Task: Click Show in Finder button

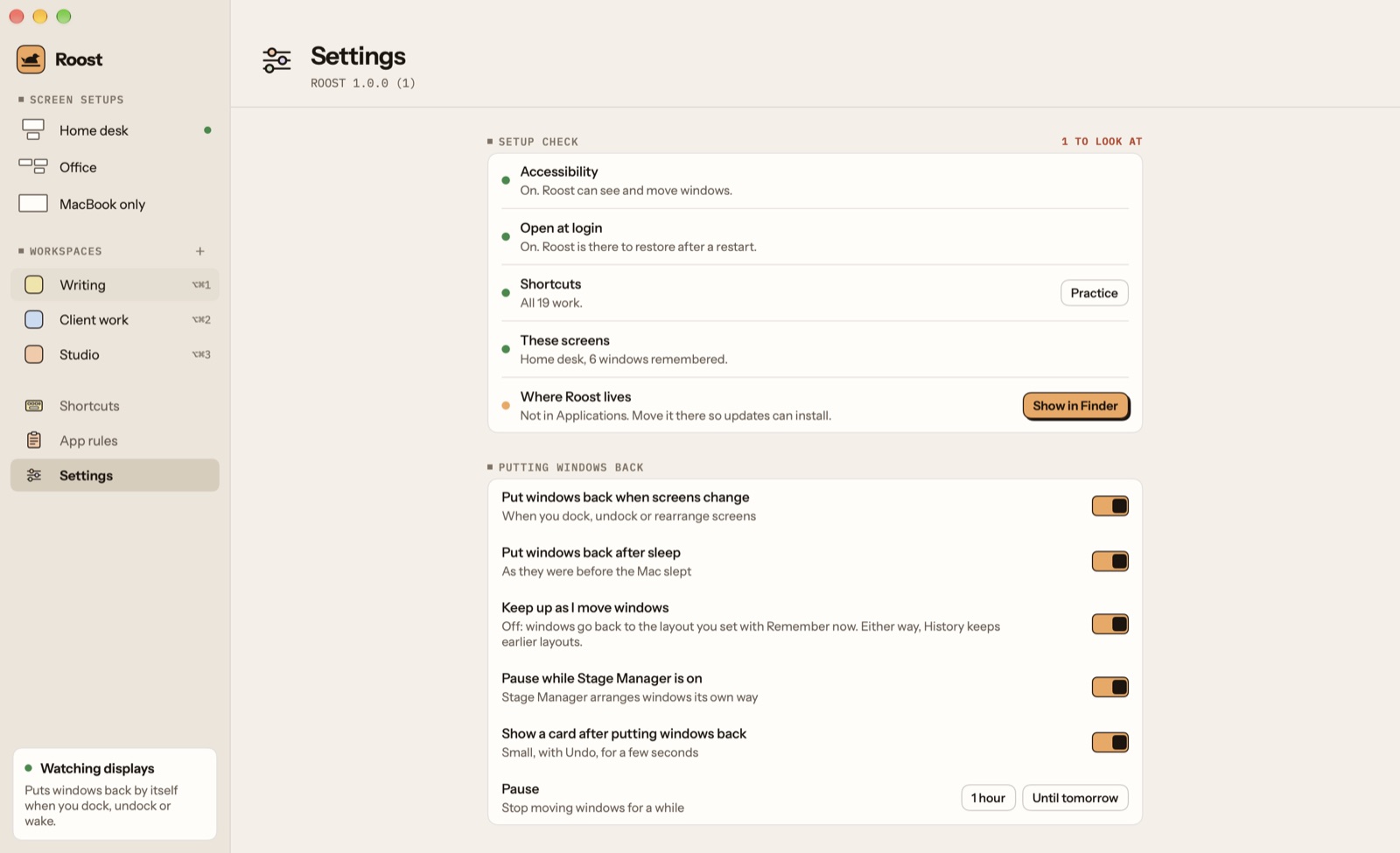Action: [x=1075, y=406]
